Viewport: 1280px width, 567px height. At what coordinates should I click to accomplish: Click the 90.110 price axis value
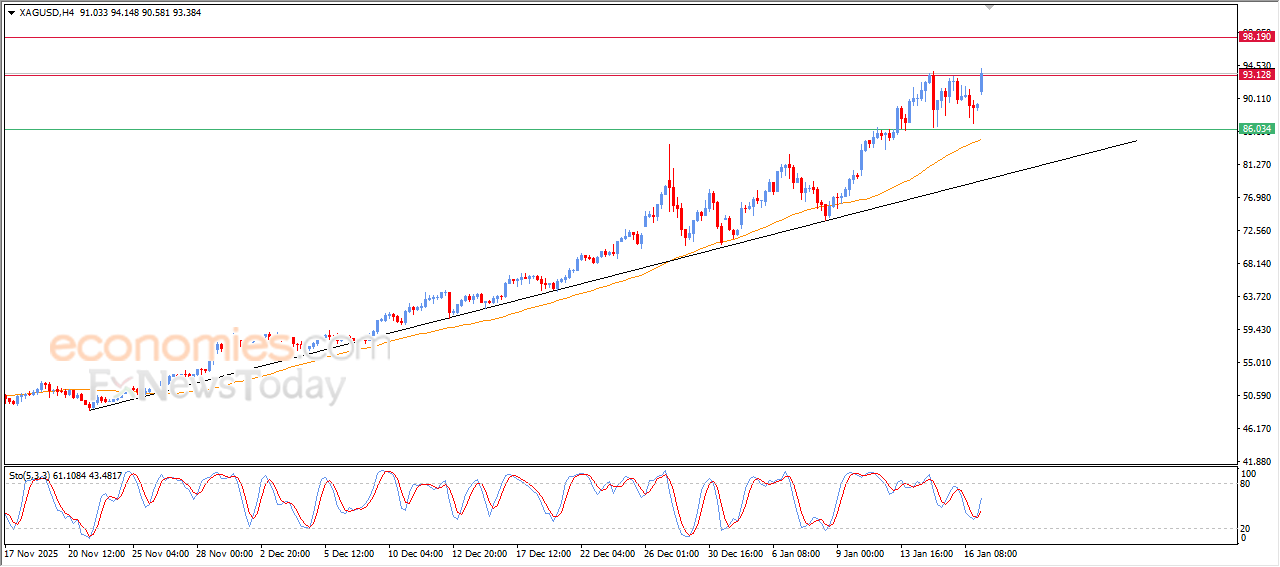coord(1254,98)
